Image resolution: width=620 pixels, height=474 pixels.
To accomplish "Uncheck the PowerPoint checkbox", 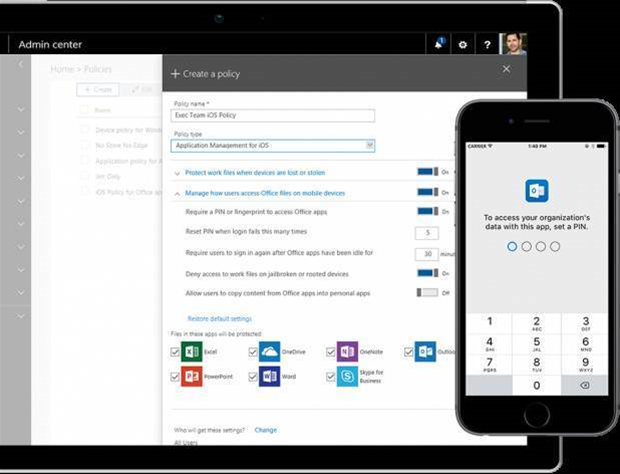I will coord(175,377).
